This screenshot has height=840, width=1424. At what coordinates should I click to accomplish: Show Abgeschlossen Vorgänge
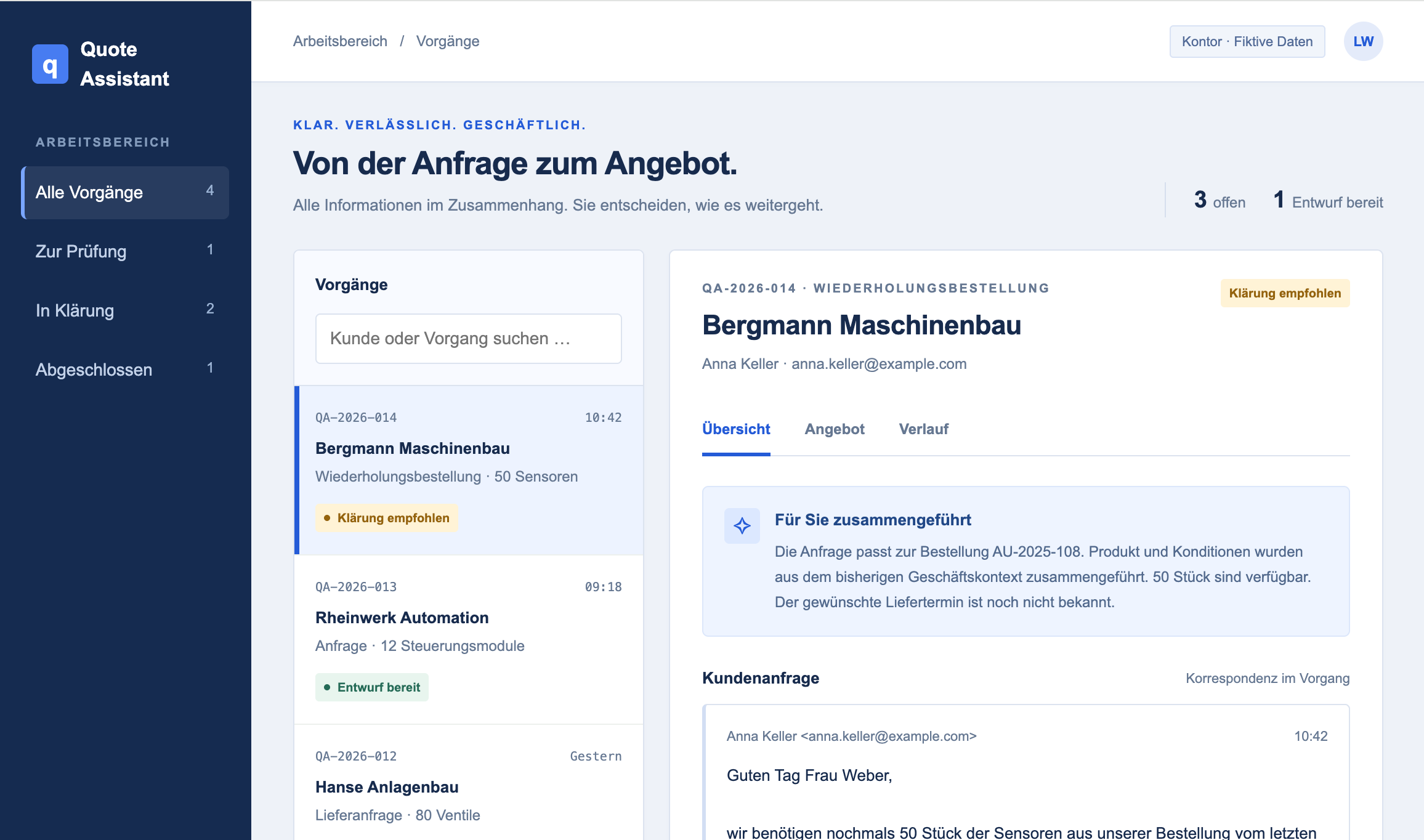tap(125, 370)
